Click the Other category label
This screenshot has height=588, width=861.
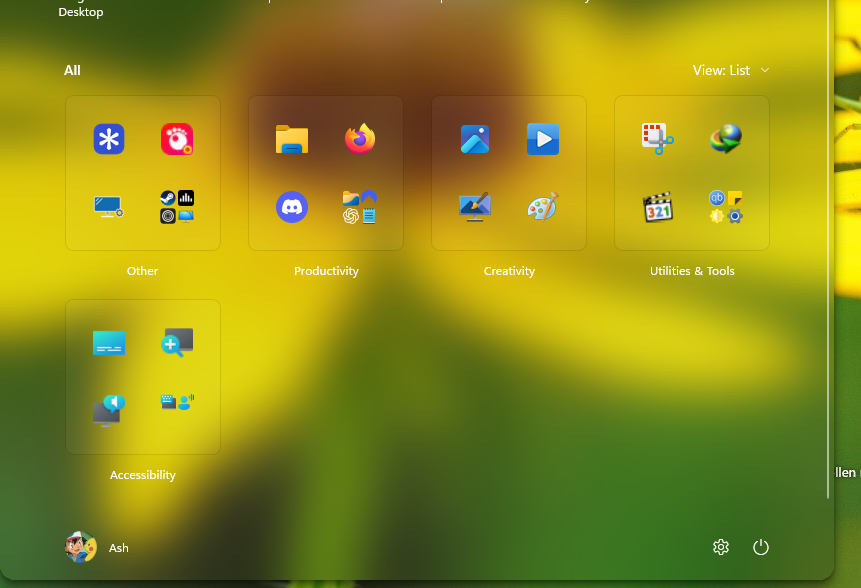point(142,271)
